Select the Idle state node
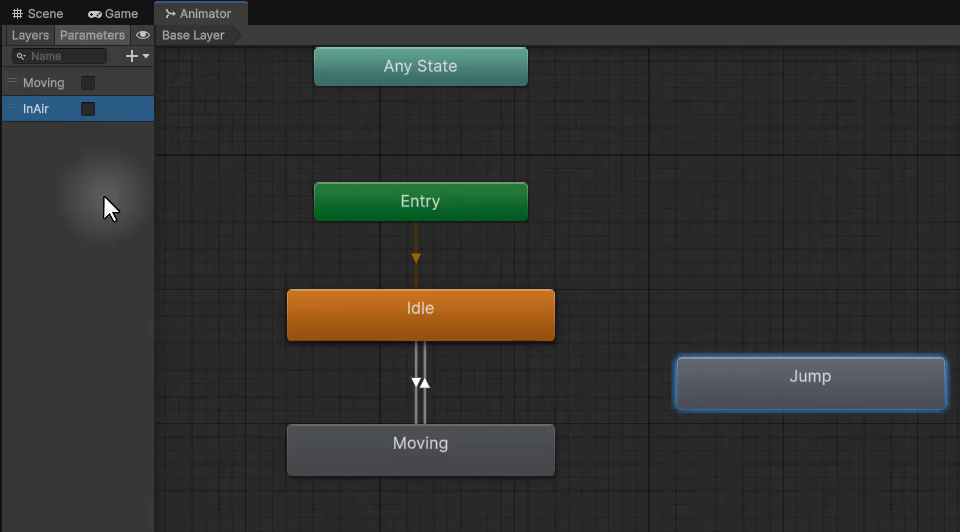Viewport: 960px width, 532px height. tap(421, 315)
